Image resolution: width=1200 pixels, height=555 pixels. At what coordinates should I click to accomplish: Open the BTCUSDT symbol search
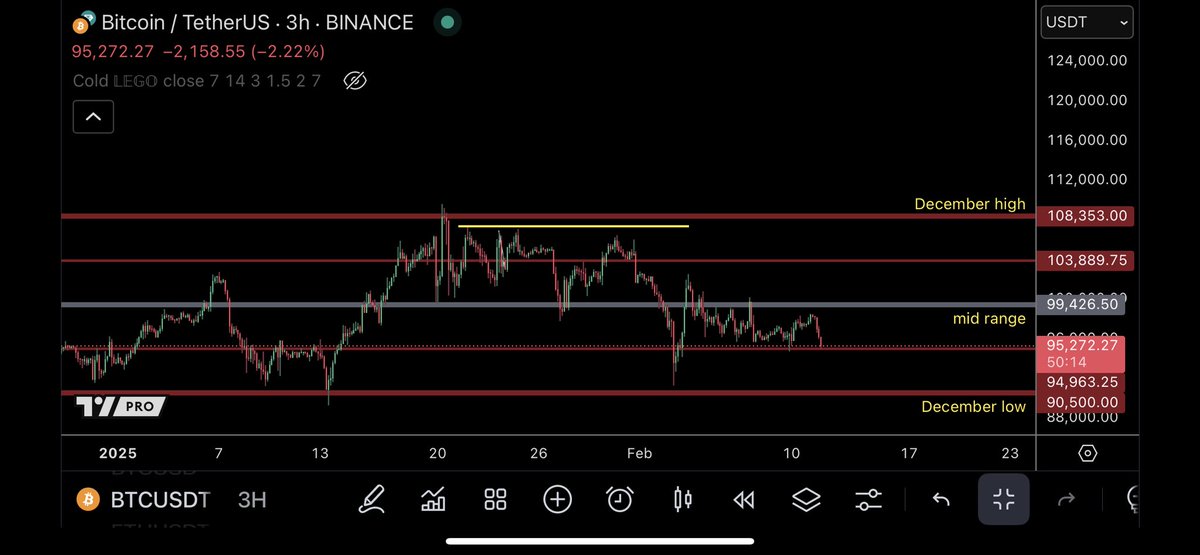[160, 499]
